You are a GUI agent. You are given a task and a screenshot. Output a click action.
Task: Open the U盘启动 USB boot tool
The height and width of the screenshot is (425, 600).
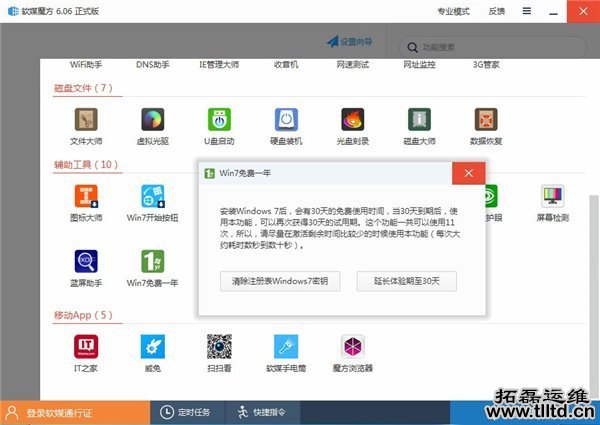point(219,120)
